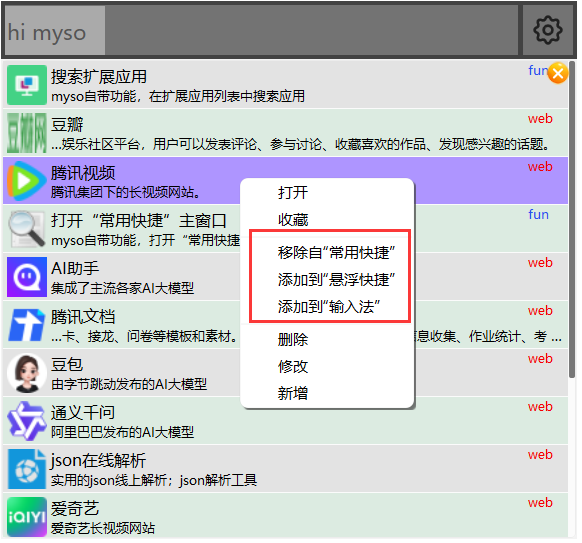The image size is (582, 543).
Task: Click description myso自带功能，在扩展应用列表中搜索应用
Action: [178, 97]
